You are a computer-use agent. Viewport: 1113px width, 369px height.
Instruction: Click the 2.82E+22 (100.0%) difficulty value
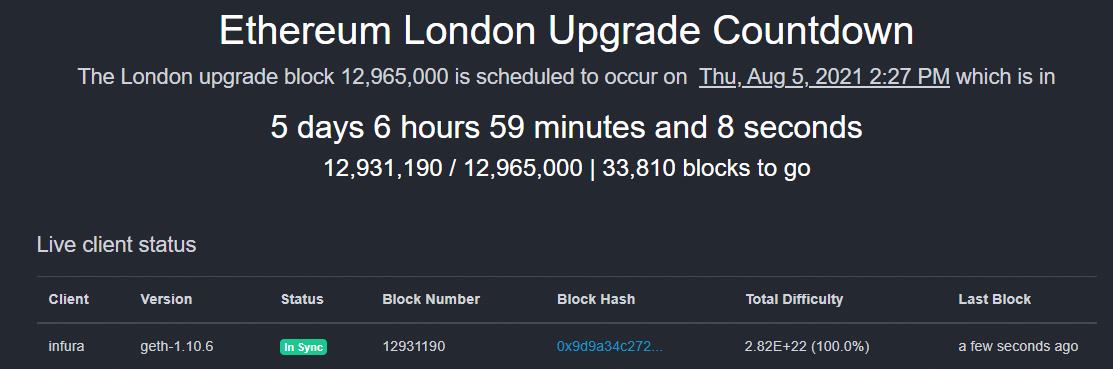pyautogui.click(x=807, y=346)
